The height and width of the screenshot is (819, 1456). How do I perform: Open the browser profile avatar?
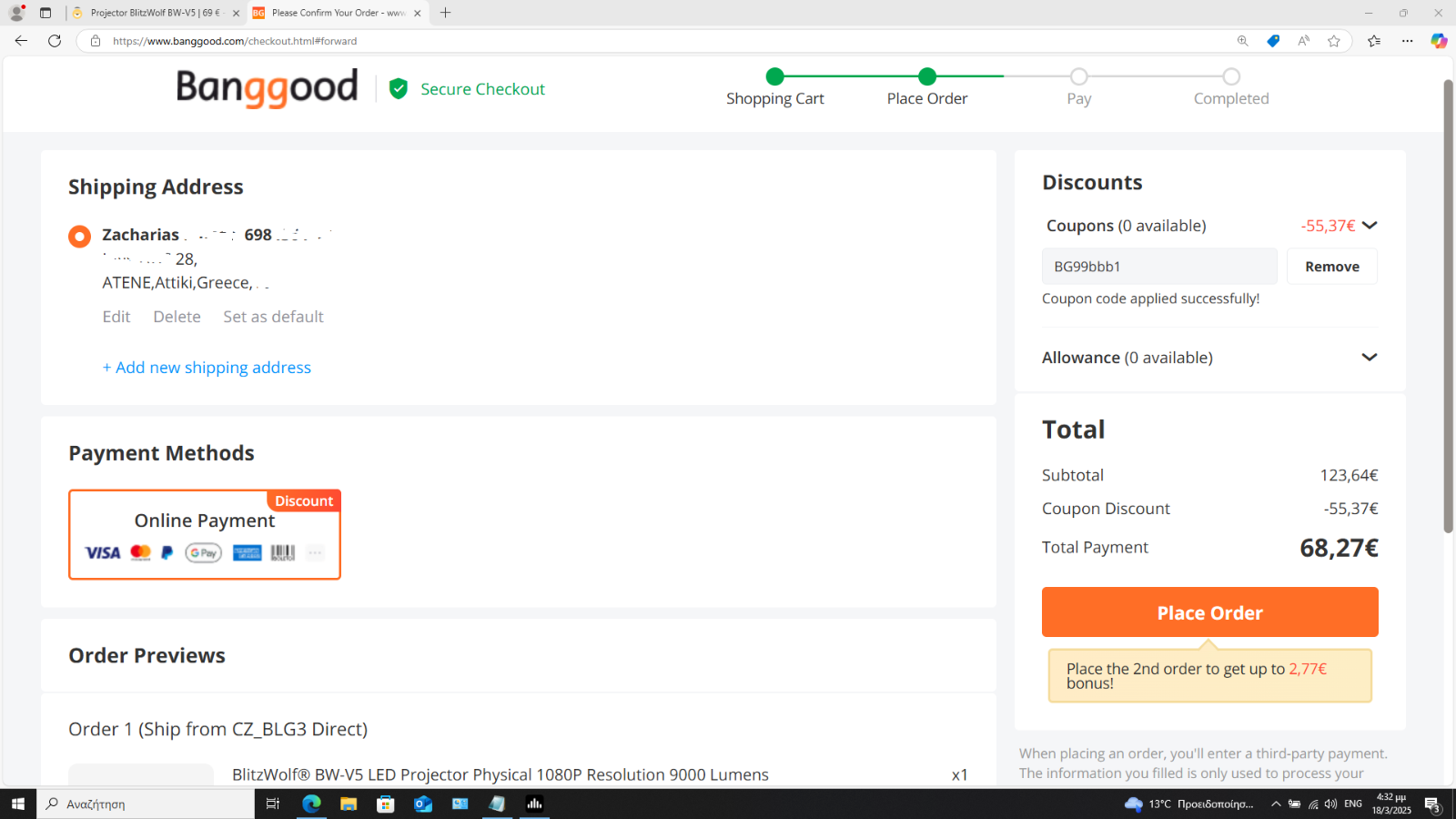click(x=16, y=13)
